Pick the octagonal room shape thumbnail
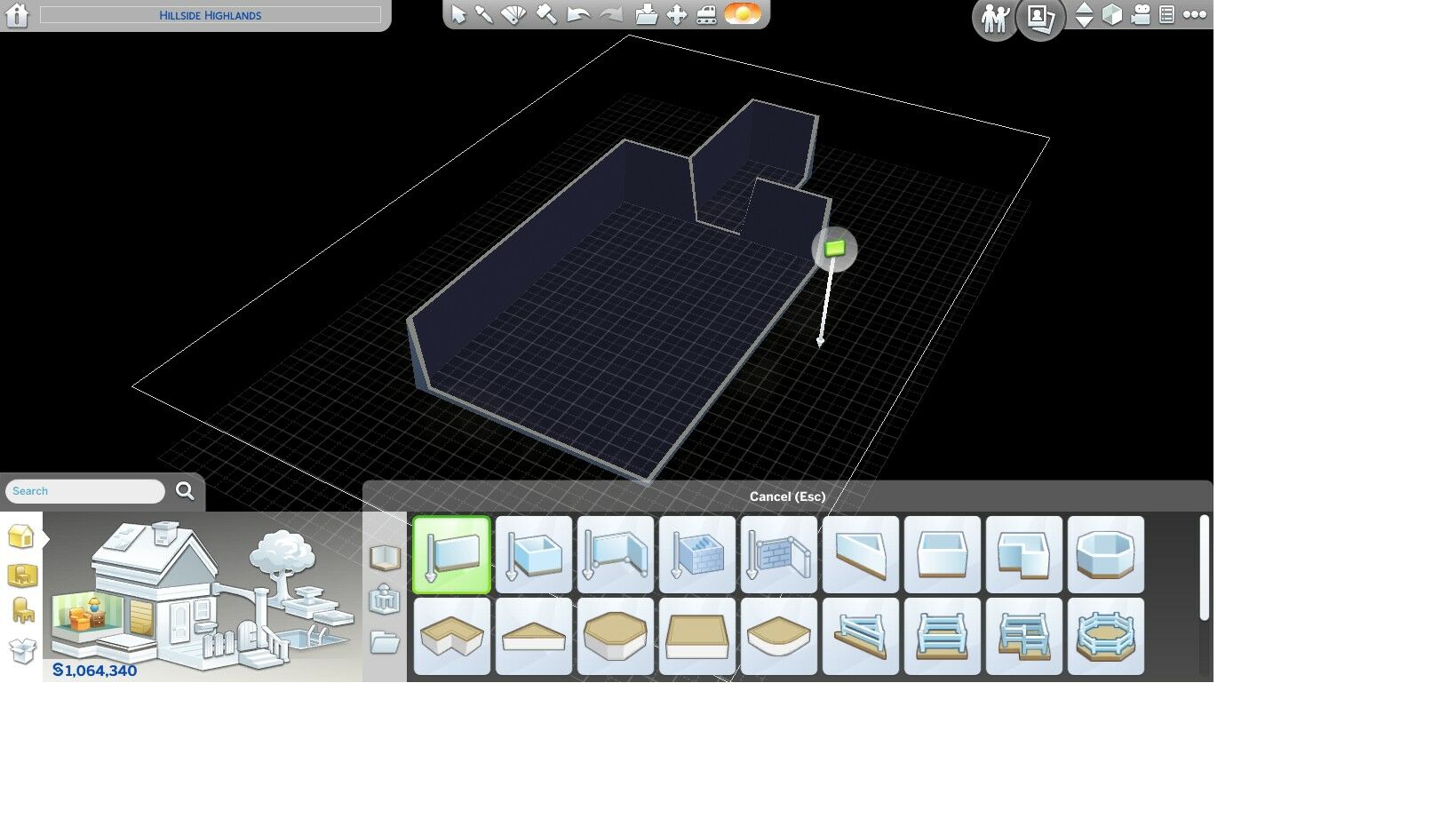Screen dimensions: 1456x818 1105,555
